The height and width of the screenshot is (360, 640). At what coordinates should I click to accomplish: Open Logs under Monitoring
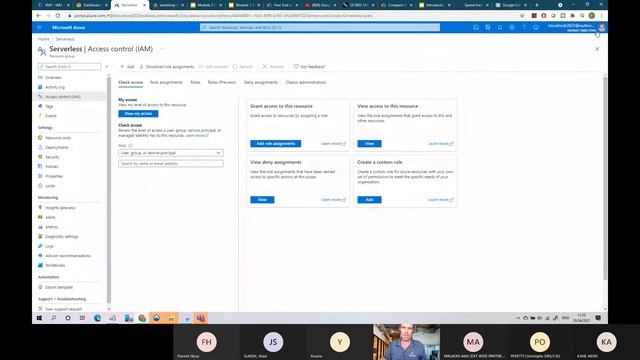[x=49, y=247]
